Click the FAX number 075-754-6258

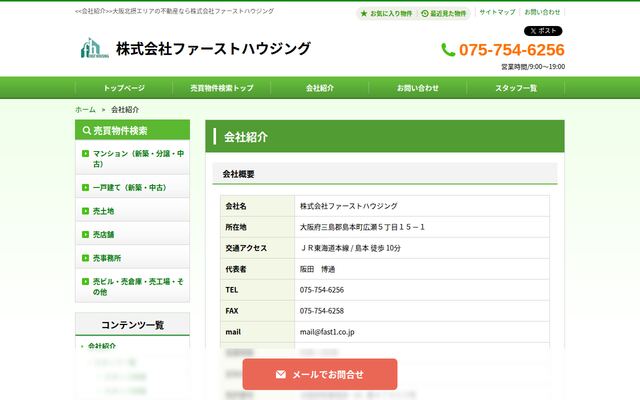(322, 311)
